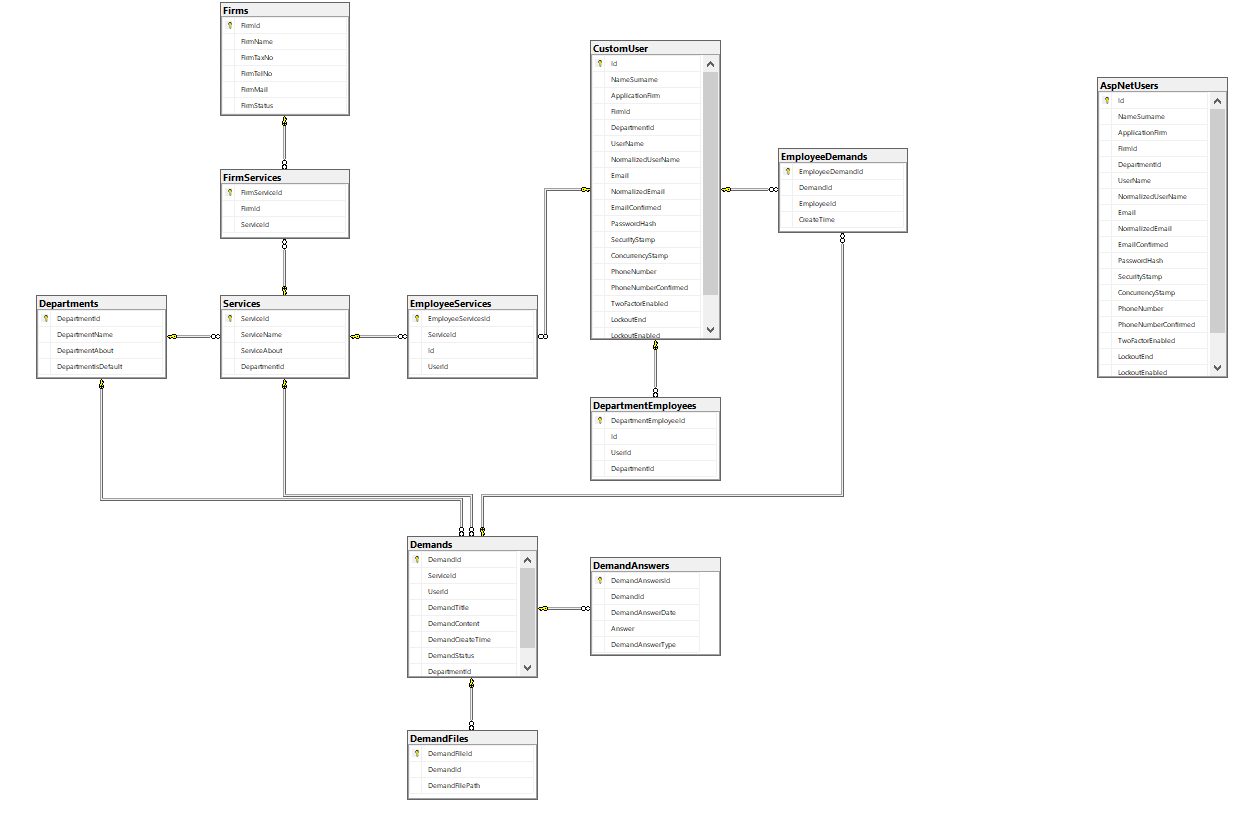Click the key icon next to DemandAnswersId

[599, 580]
